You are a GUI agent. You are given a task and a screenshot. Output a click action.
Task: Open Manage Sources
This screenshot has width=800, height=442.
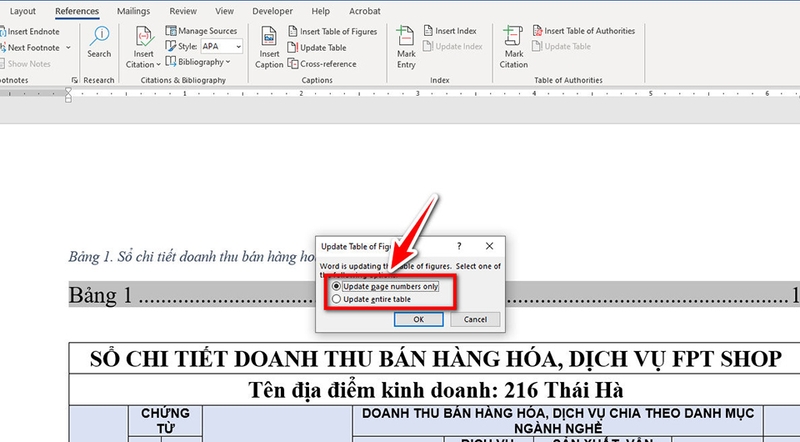[202, 31]
